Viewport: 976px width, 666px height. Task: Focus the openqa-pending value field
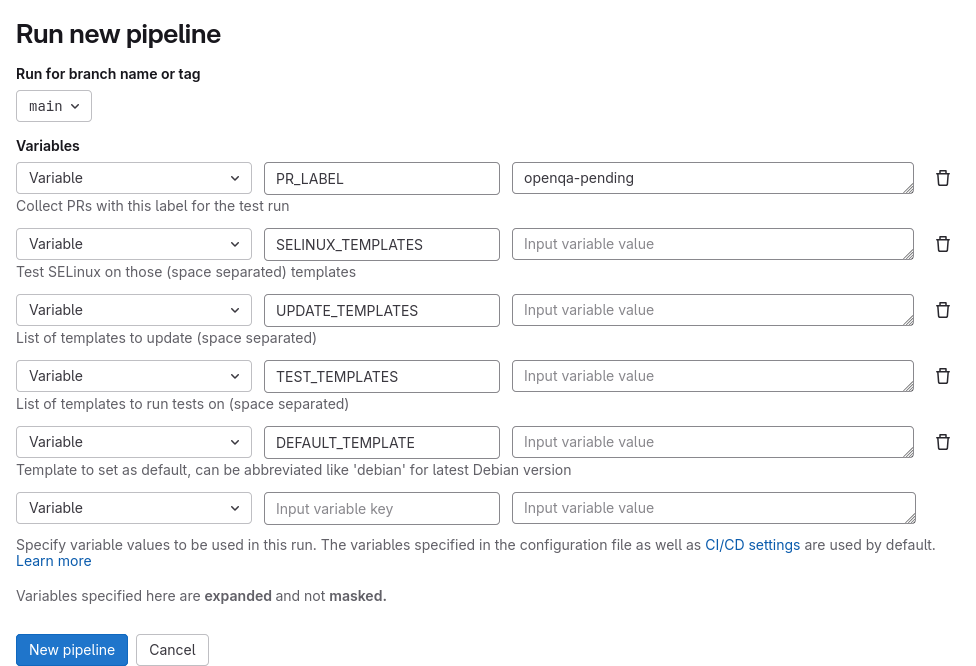pos(712,178)
